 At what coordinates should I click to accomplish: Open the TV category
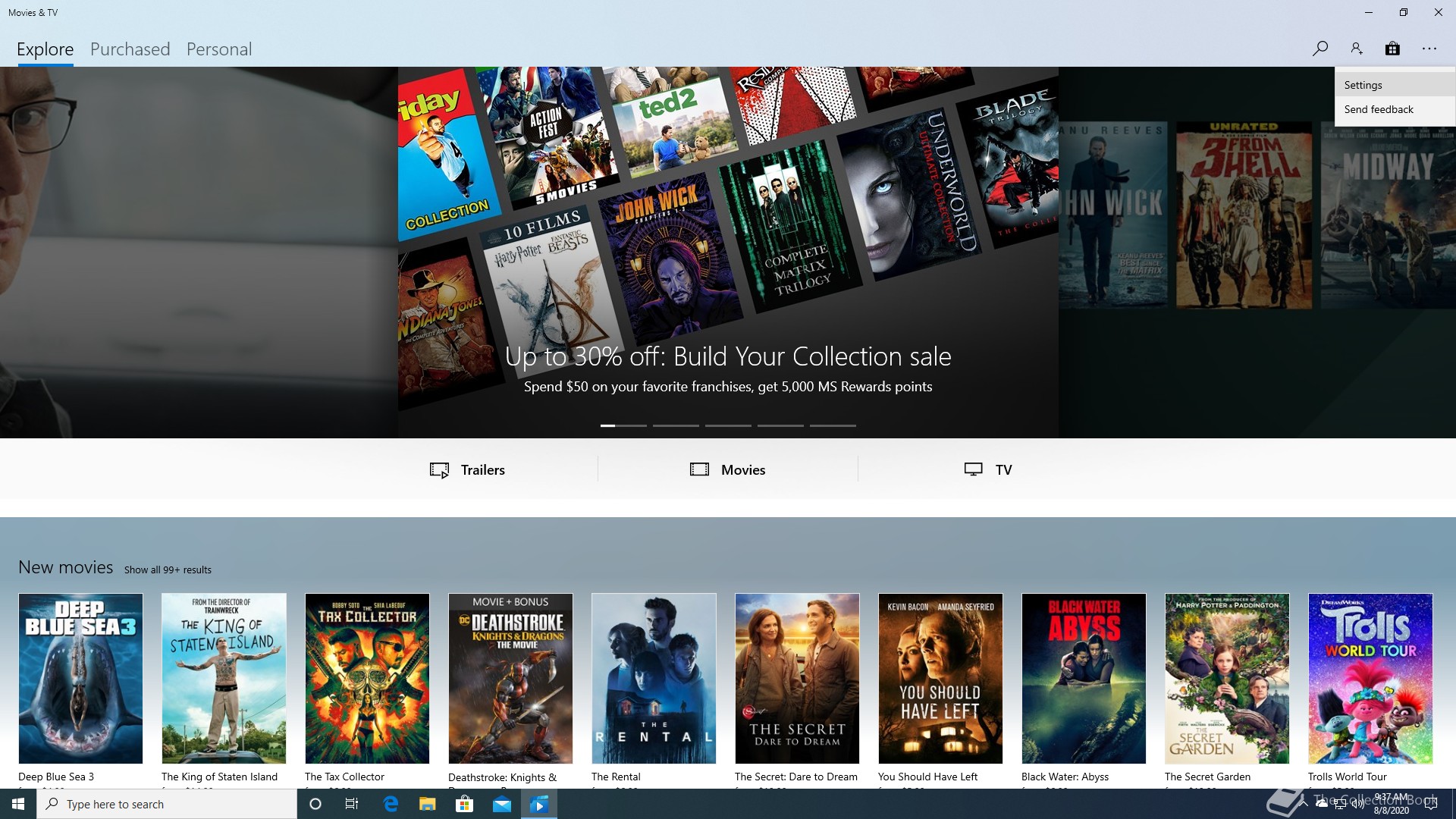[x=988, y=469]
